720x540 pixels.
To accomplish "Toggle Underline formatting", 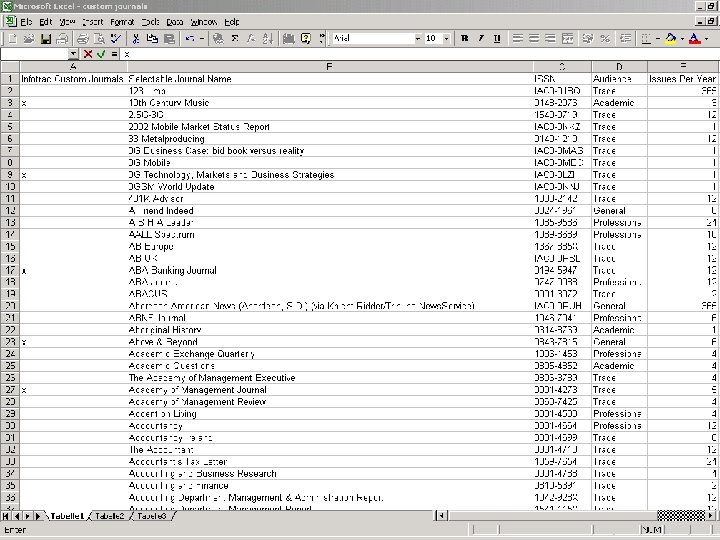I will point(497,39).
